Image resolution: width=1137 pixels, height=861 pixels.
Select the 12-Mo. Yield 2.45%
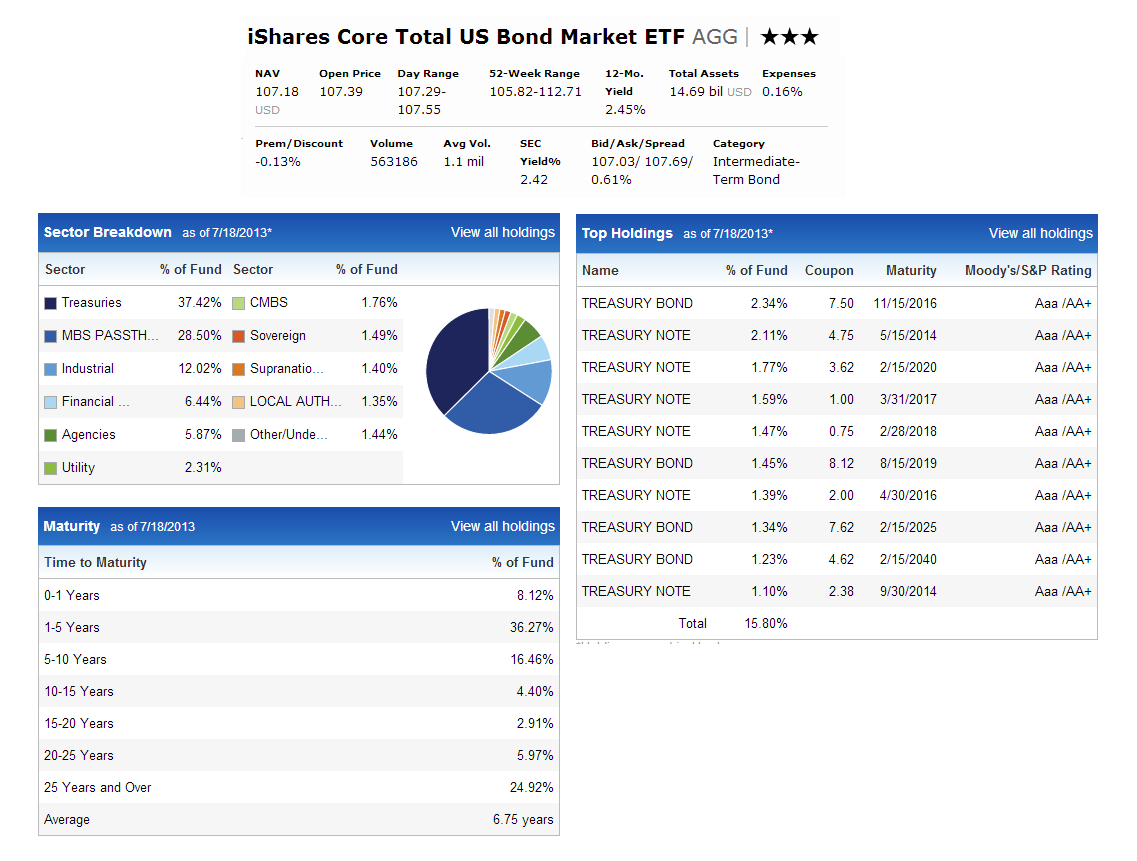pyautogui.click(x=625, y=110)
